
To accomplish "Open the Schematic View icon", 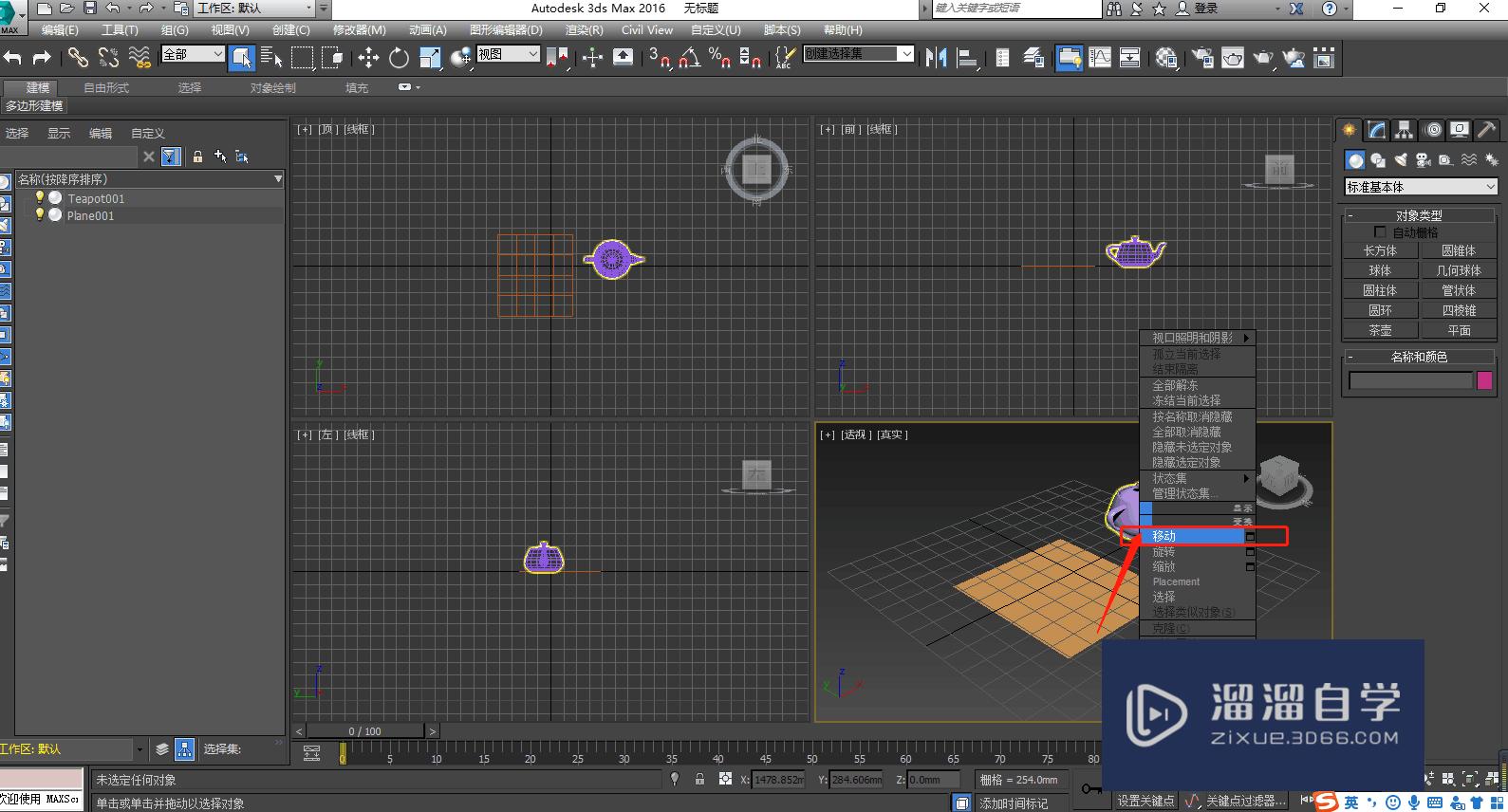I will 1129,58.
